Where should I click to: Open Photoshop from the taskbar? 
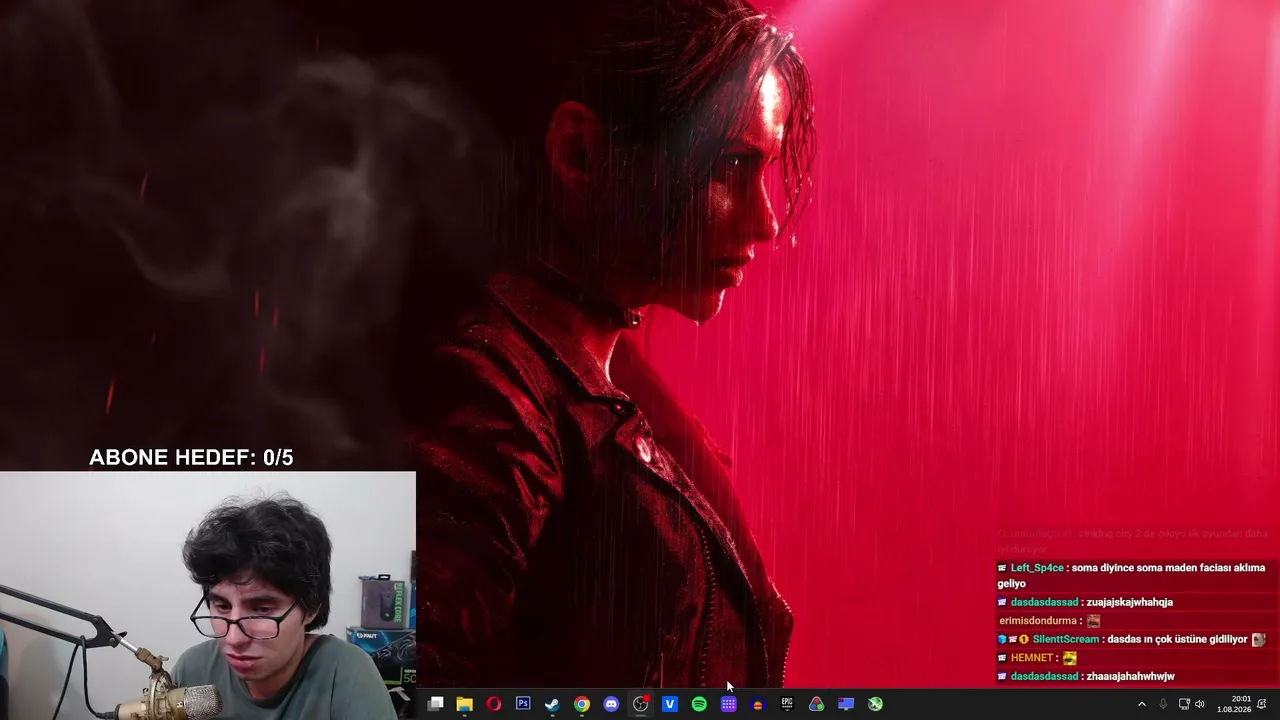[x=523, y=704]
